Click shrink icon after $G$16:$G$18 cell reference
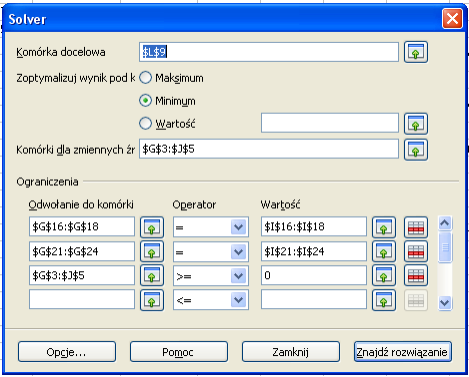Image resolution: width=469 pixels, height=377 pixels. click(x=152, y=227)
